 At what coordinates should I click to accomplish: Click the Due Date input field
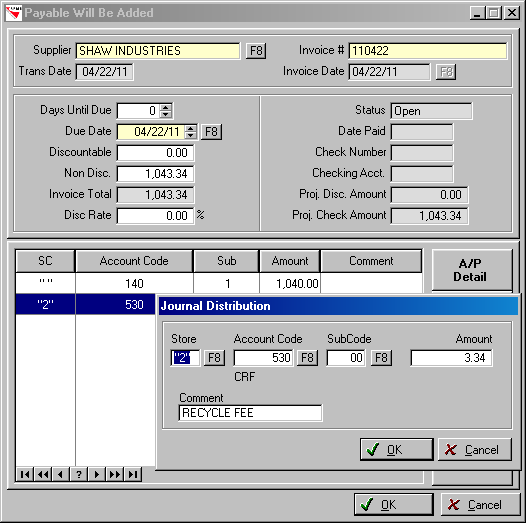click(x=151, y=132)
